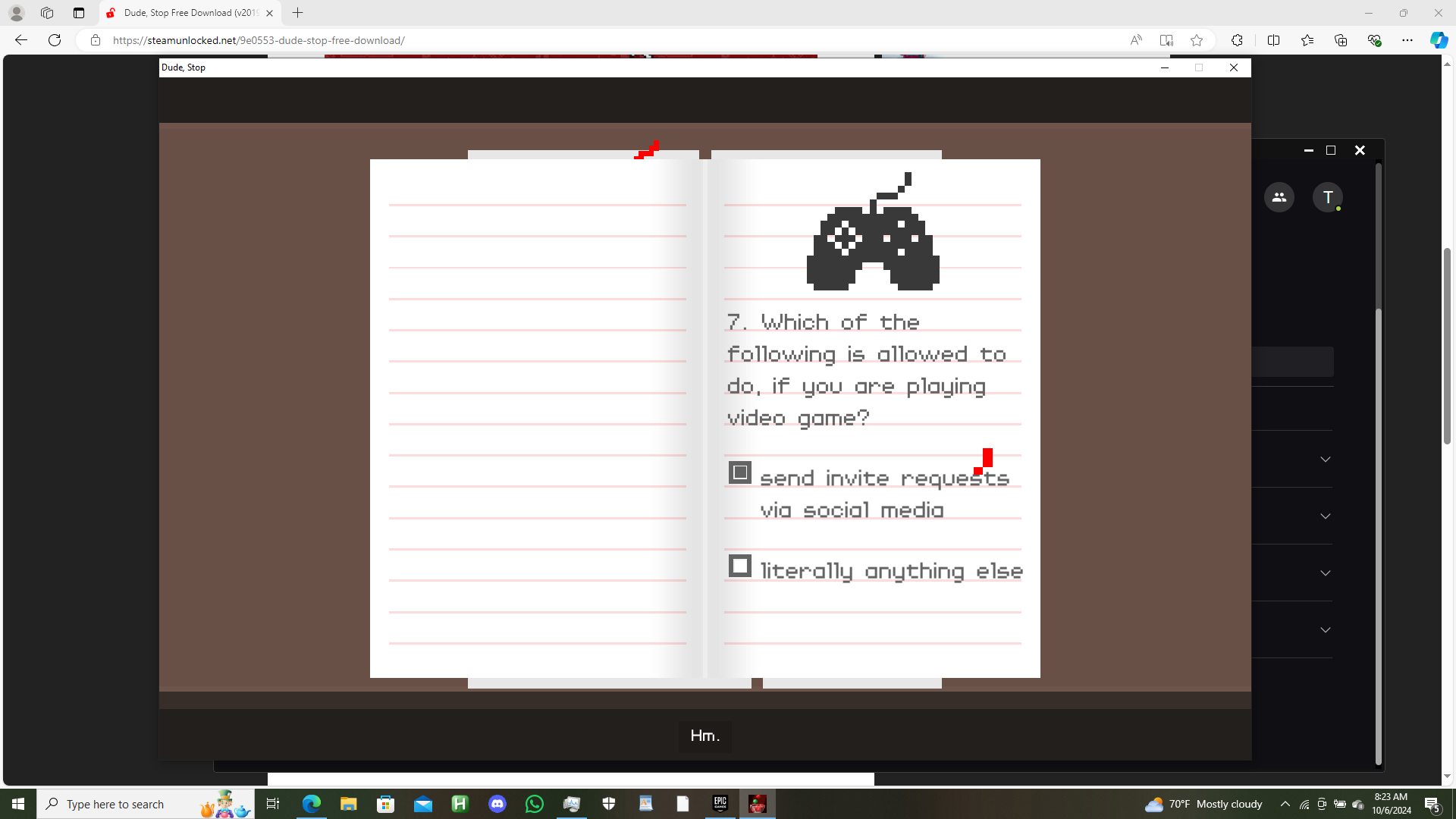This screenshot has height=819, width=1456.
Task: Open the Copilot sidebar icon
Action: pyautogui.click(x=1438, y=40)
